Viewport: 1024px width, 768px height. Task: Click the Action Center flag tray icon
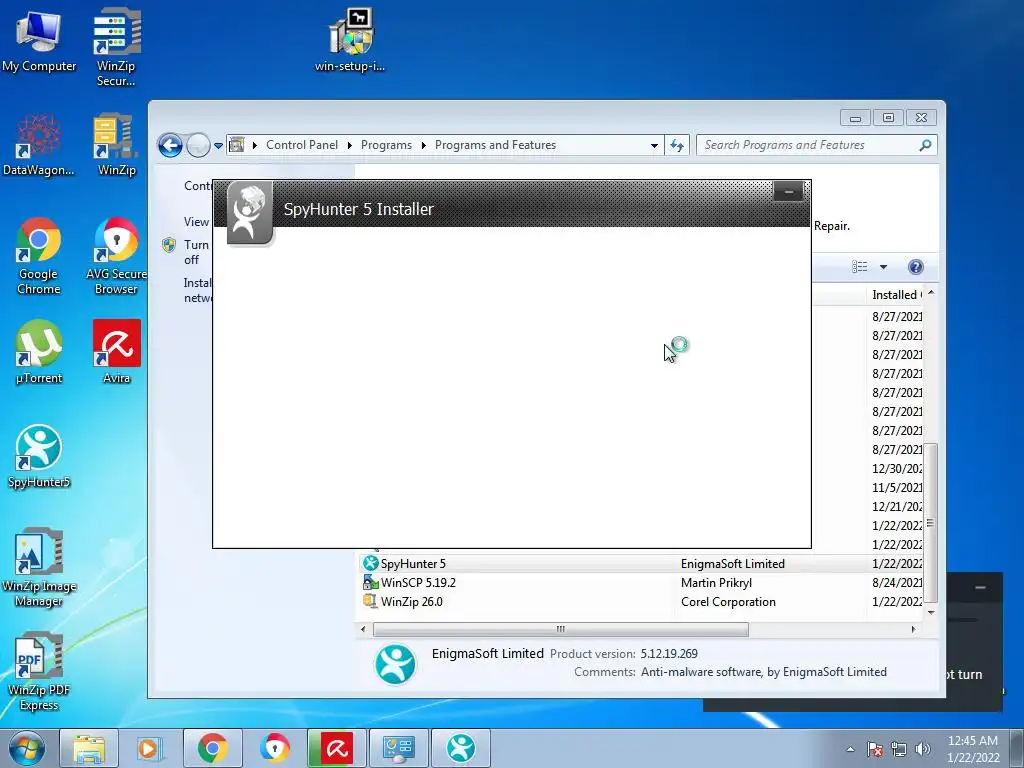pyautogui.click(x=875, y=749)
